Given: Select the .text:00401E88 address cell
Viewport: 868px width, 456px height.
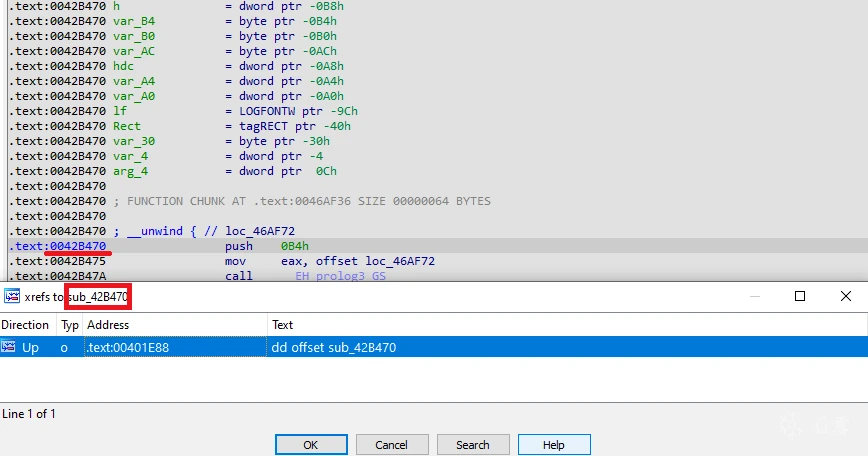Looking at the screenshot, I should [175, 347].
